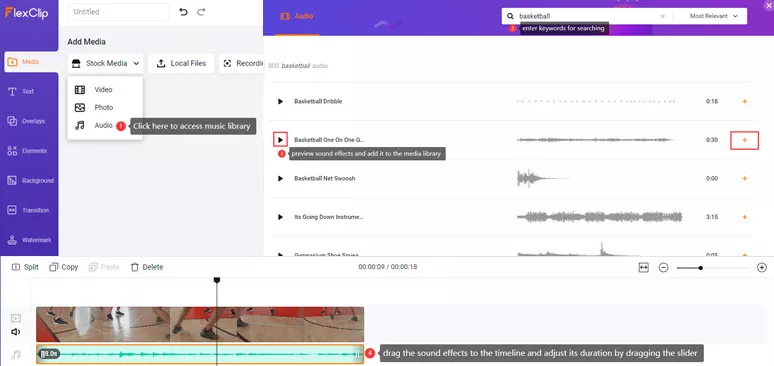
Task: Click the audio clip right trim handle
Action: [358, 354]
